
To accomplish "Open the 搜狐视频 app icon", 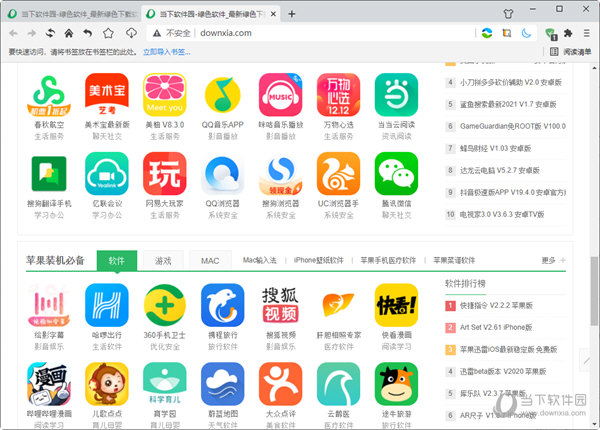I will (x=280, y=305).
